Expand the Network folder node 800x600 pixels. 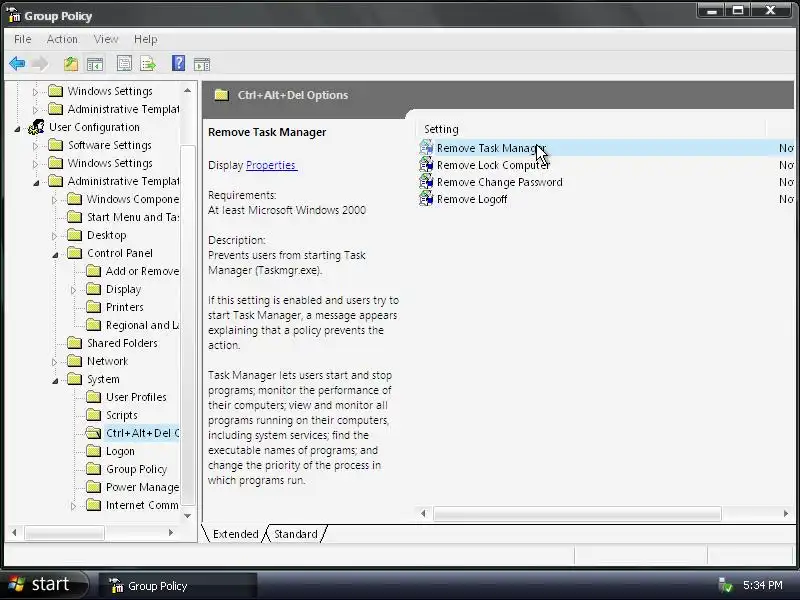click(x=54, y=362)
